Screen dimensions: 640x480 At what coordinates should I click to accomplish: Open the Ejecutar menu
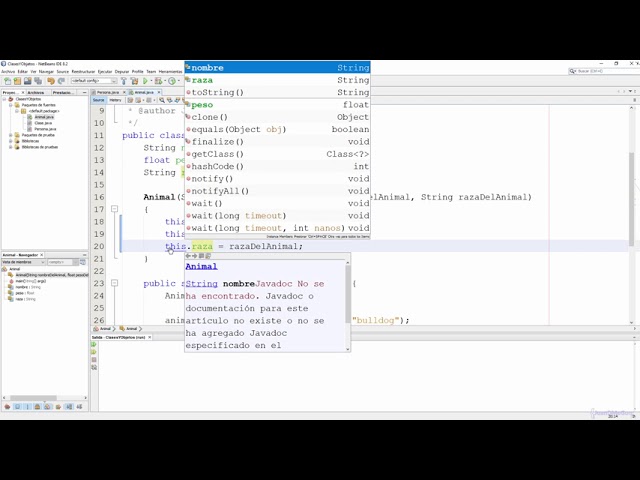[105, 71]
